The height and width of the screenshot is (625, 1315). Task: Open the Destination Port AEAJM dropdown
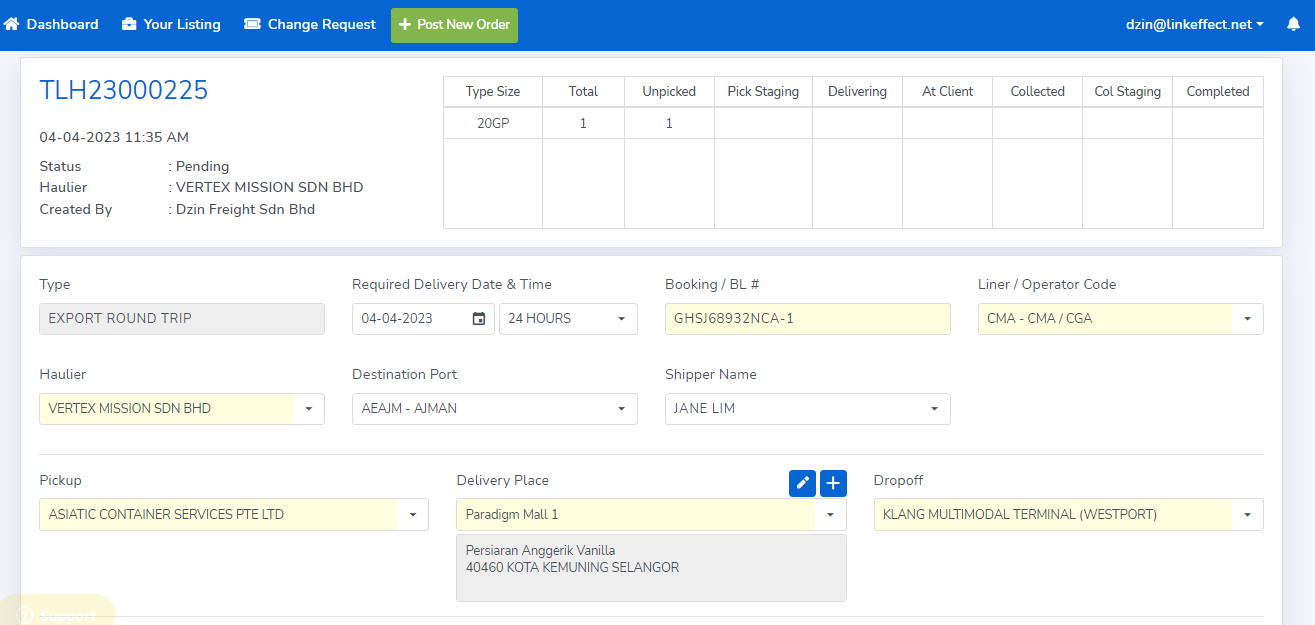pos(494,409)
